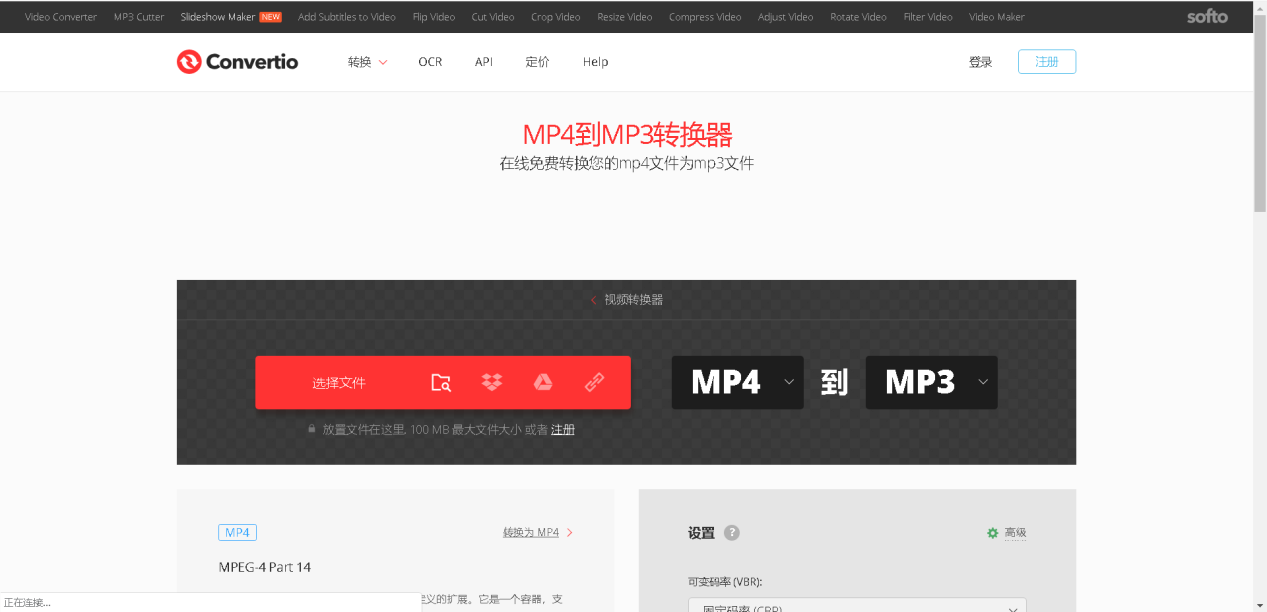Open Rotate Video tool
Screen dimensions: 1267x612
click(x=858, y=17)
